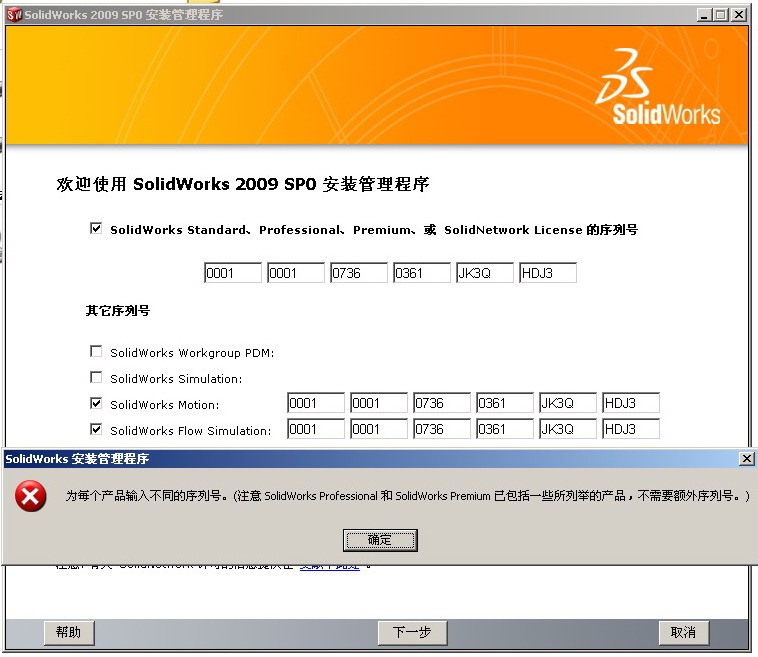Uncheck SolidWorks Standard/Professional serial number checkbox

[96, 228]
